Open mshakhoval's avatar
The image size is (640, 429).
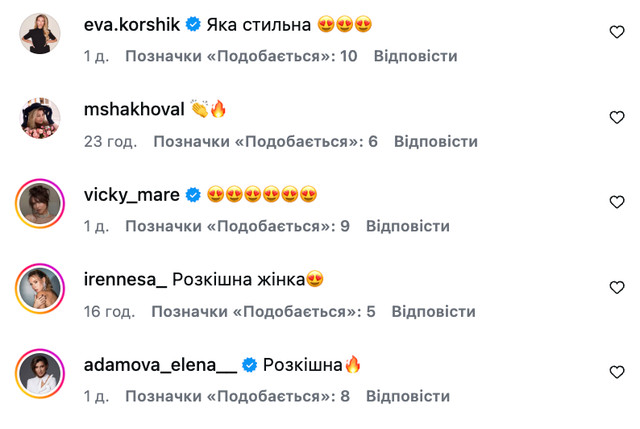pyautogui.click(x=41, y=119)
